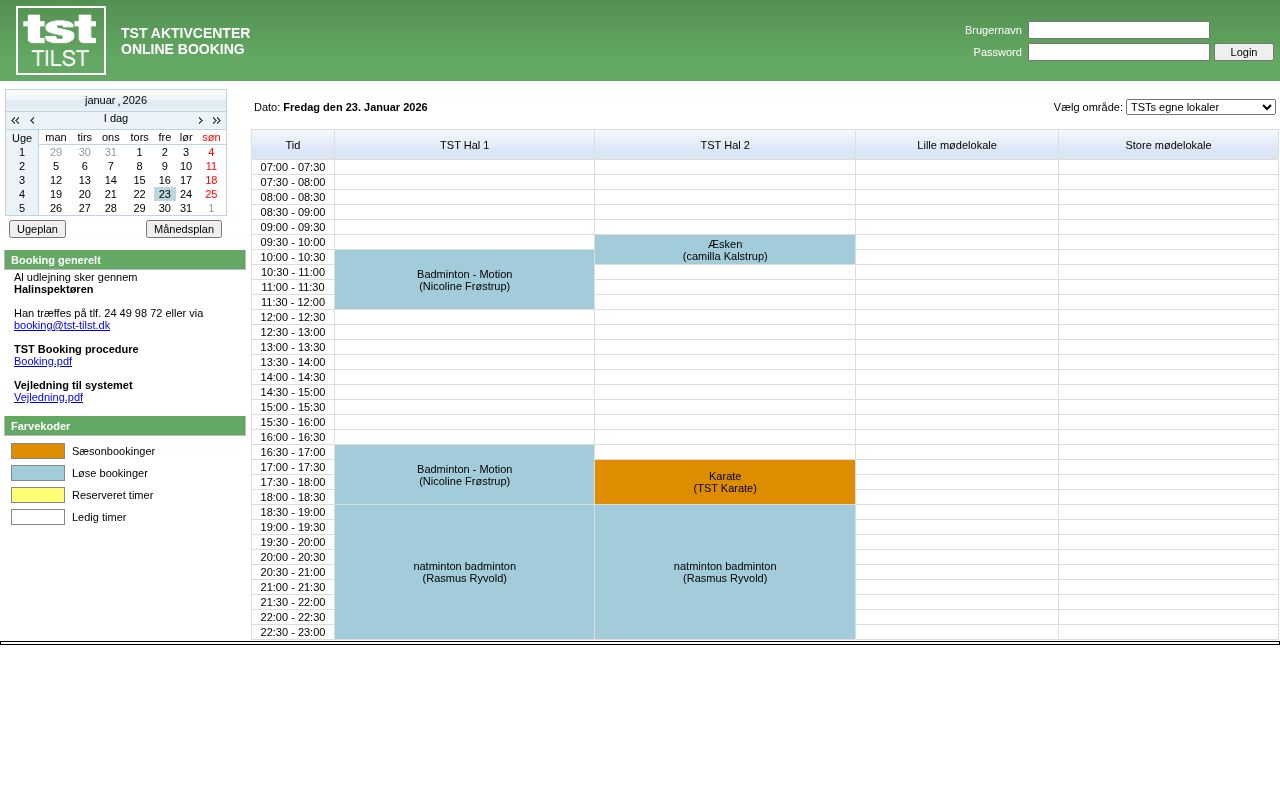1280x800 pixels.
Task: Go to next year in calendar
Action: click(216, 120)
